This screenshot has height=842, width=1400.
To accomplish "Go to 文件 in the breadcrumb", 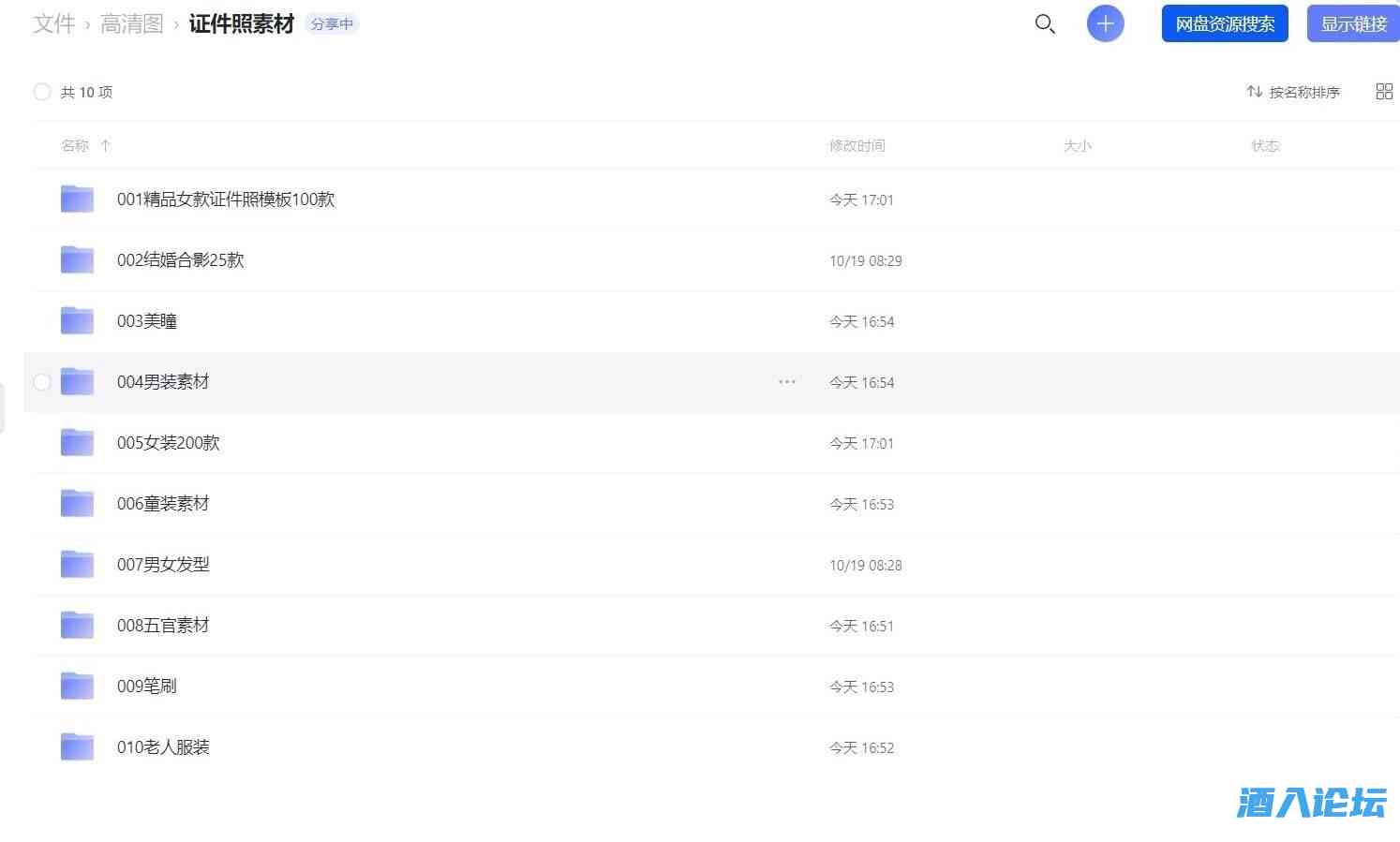I will pos(53,24).
